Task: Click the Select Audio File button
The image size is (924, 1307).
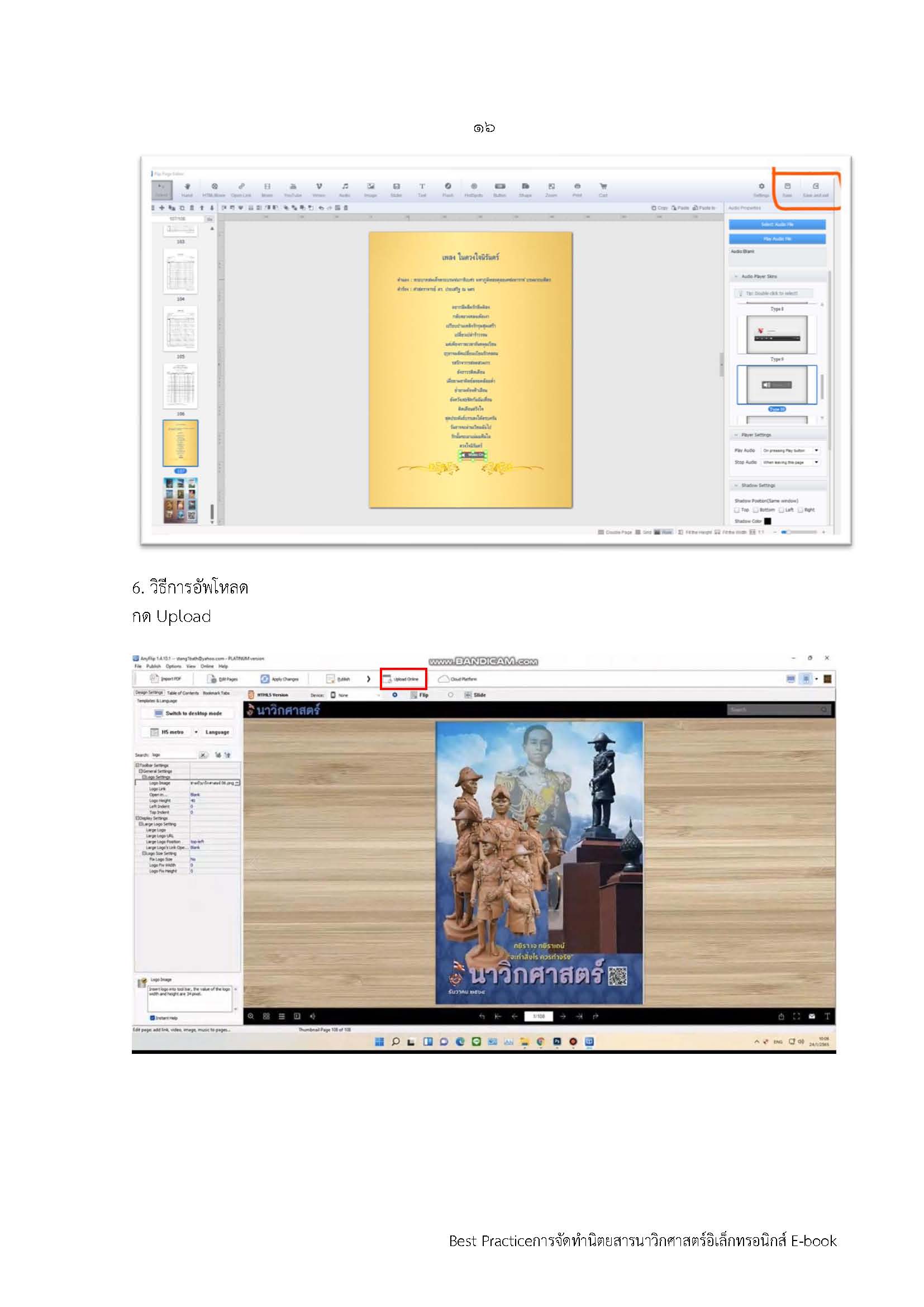Action: pyautogui.click(x=777, y=224)
